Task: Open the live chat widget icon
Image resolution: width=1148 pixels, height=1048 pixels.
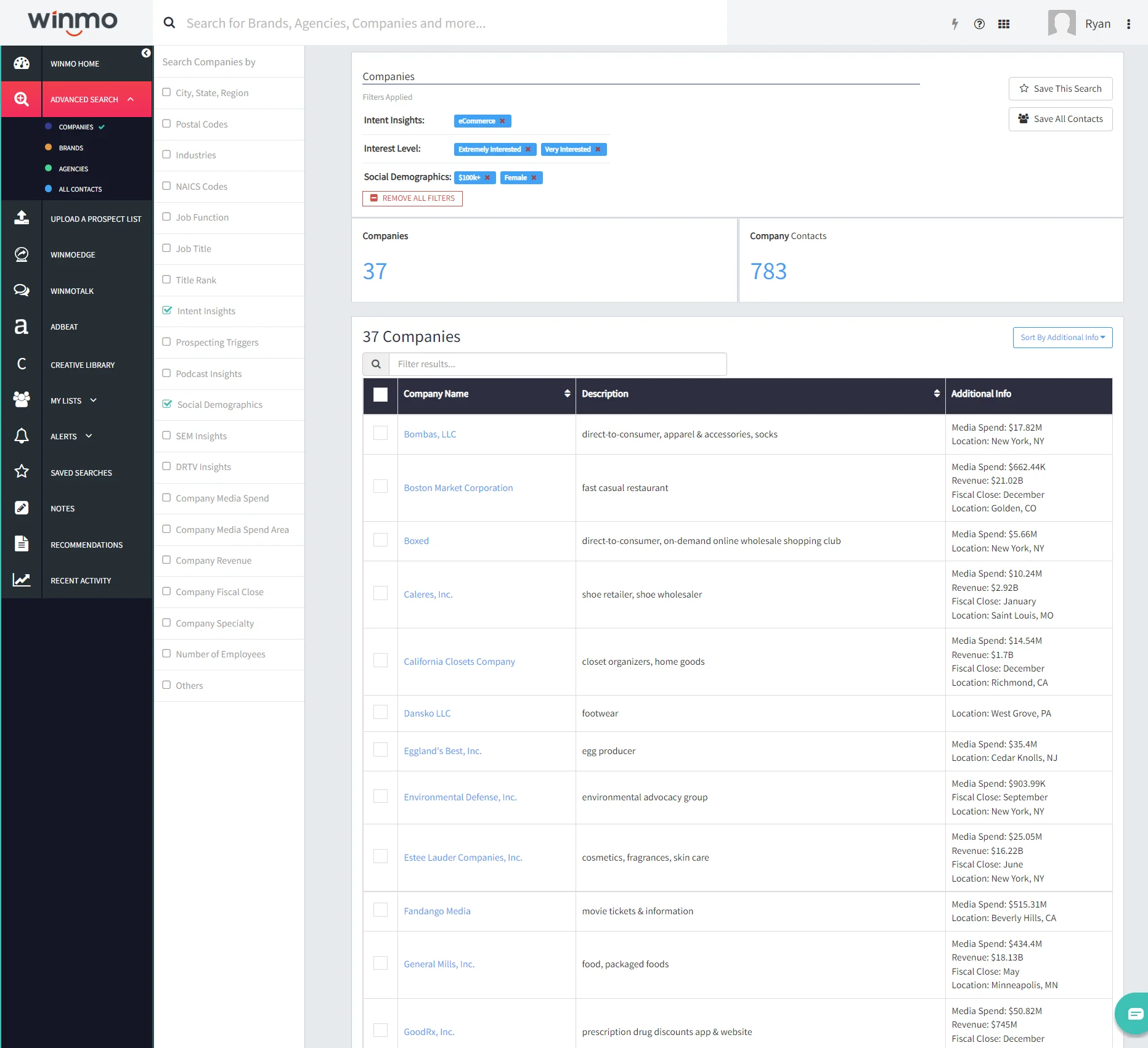Action: (1135, 1013)
